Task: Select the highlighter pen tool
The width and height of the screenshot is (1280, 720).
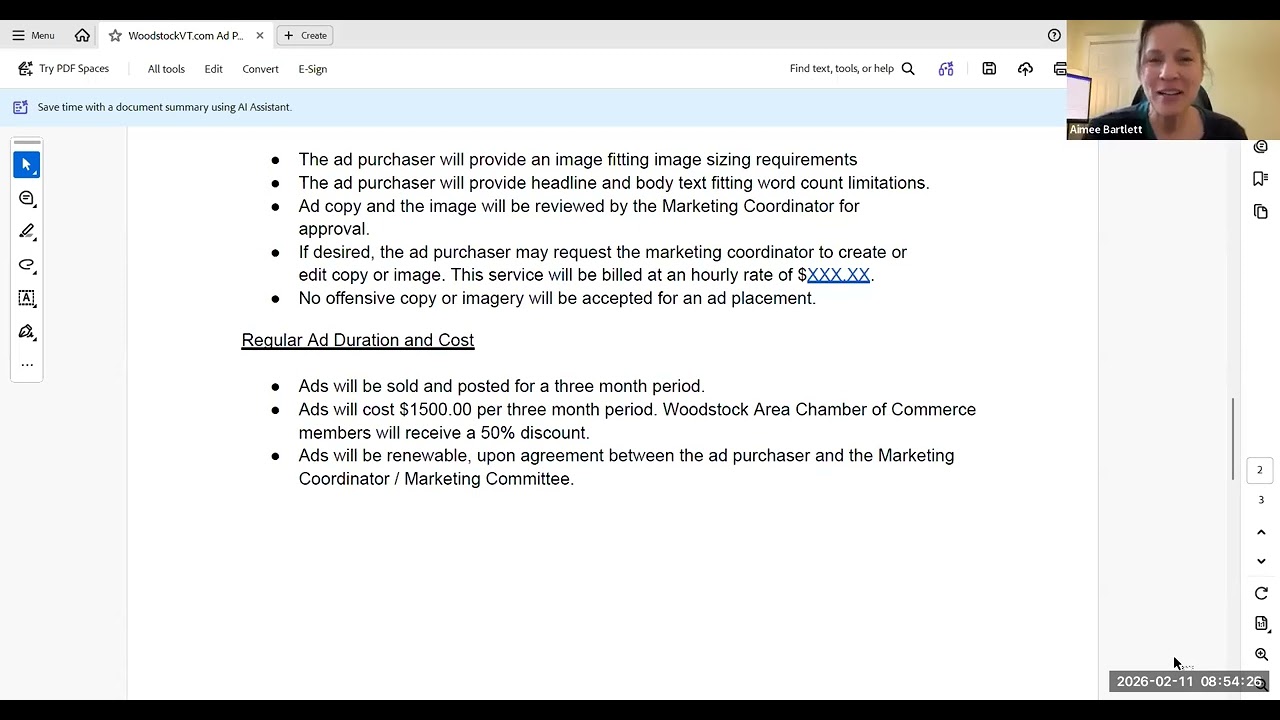Action: click(27, 231)
